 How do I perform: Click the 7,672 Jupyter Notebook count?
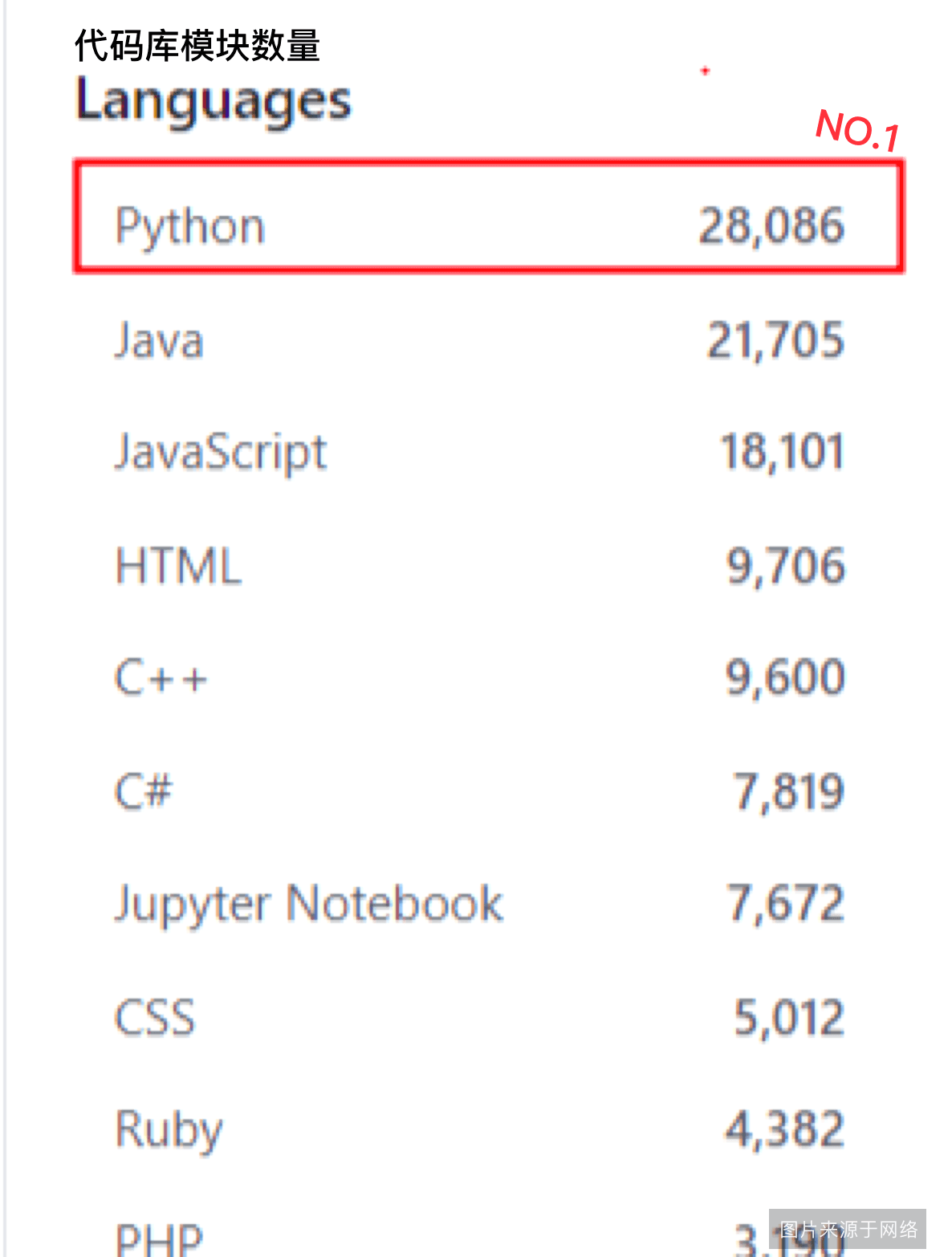786,904
